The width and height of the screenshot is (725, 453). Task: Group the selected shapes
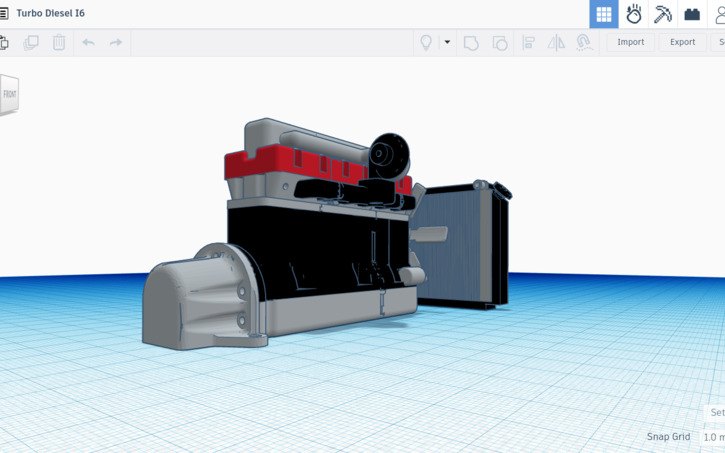(471, 43)
